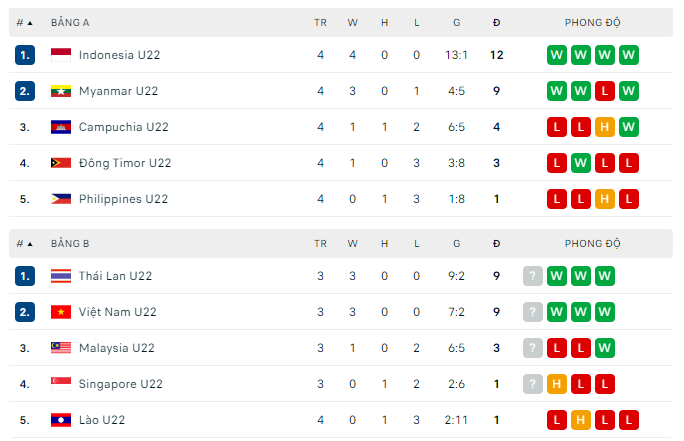Click Myanmar U22's red L form badge
The width and height of the screenshot is (684, 441).
605,91
